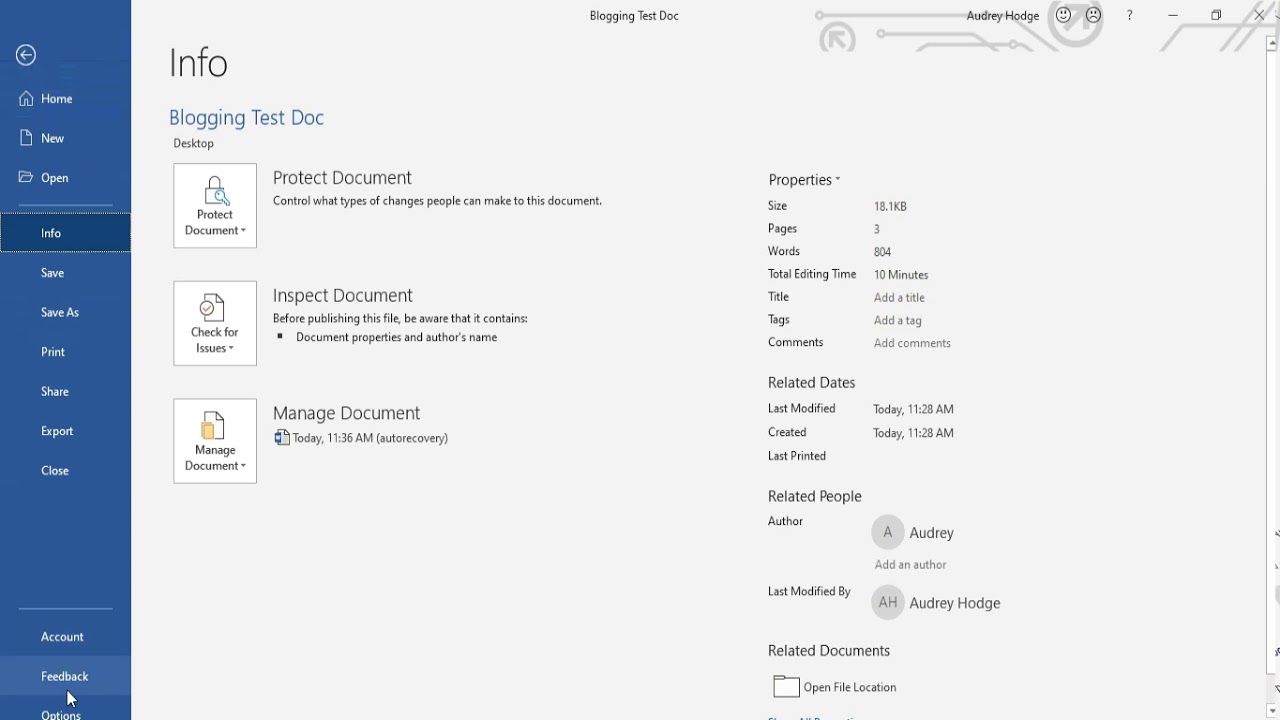Open the Feedback page
The image size is (1280, 720).
coord(65,676)
